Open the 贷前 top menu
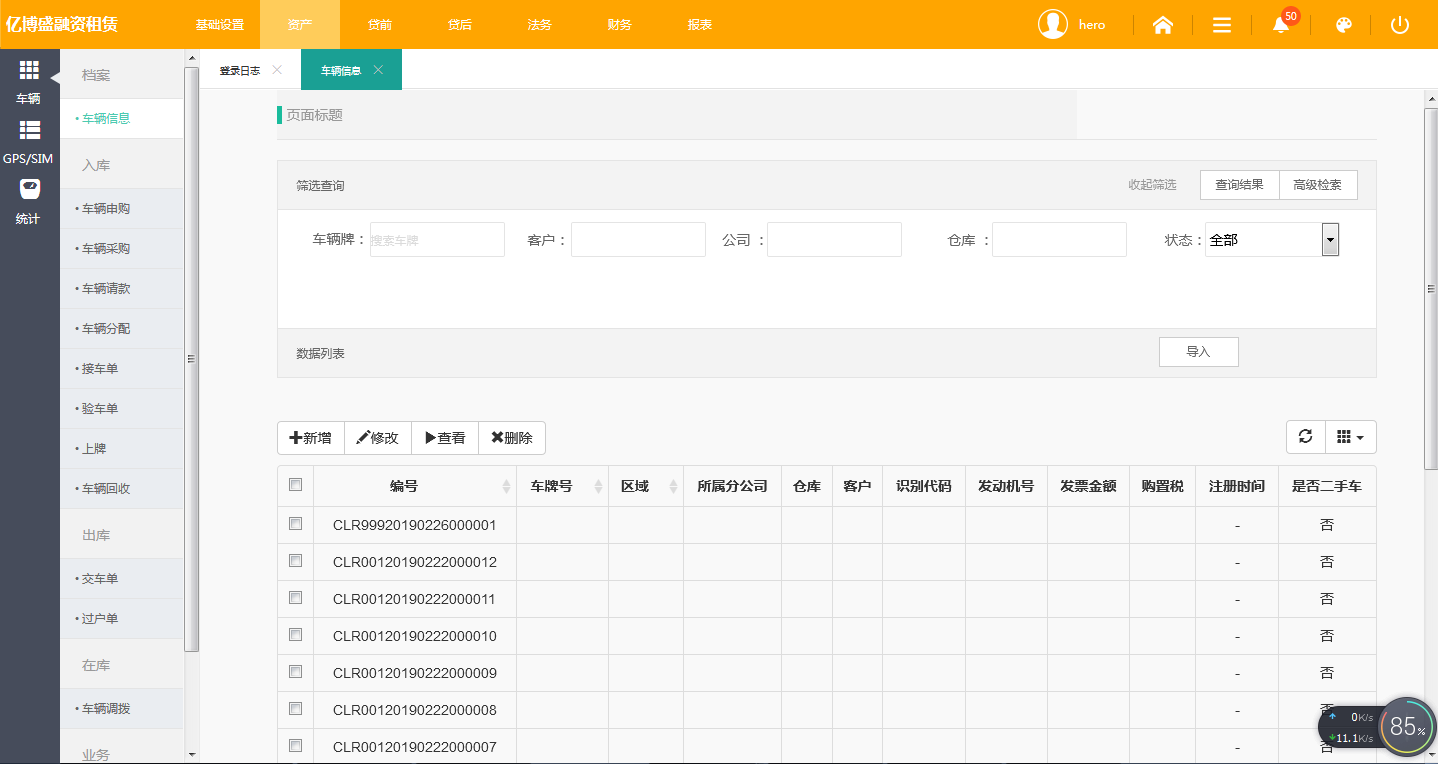 (x=380, y=25)
